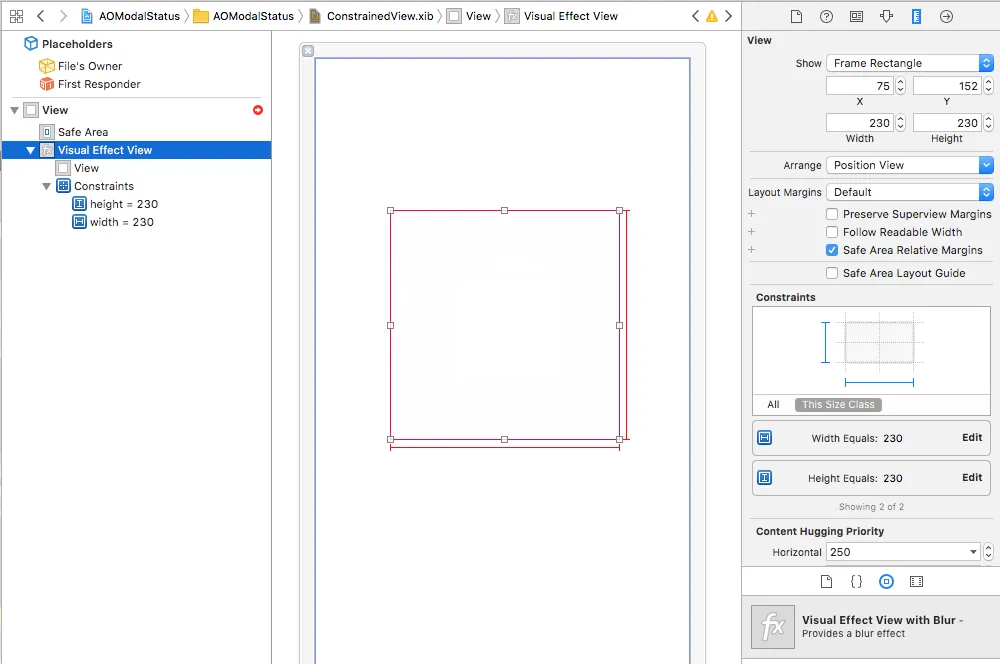Click the red error indicator beside View
Image resolution: width=1000 pixels, height=664 pixels.
pos(258,110)
